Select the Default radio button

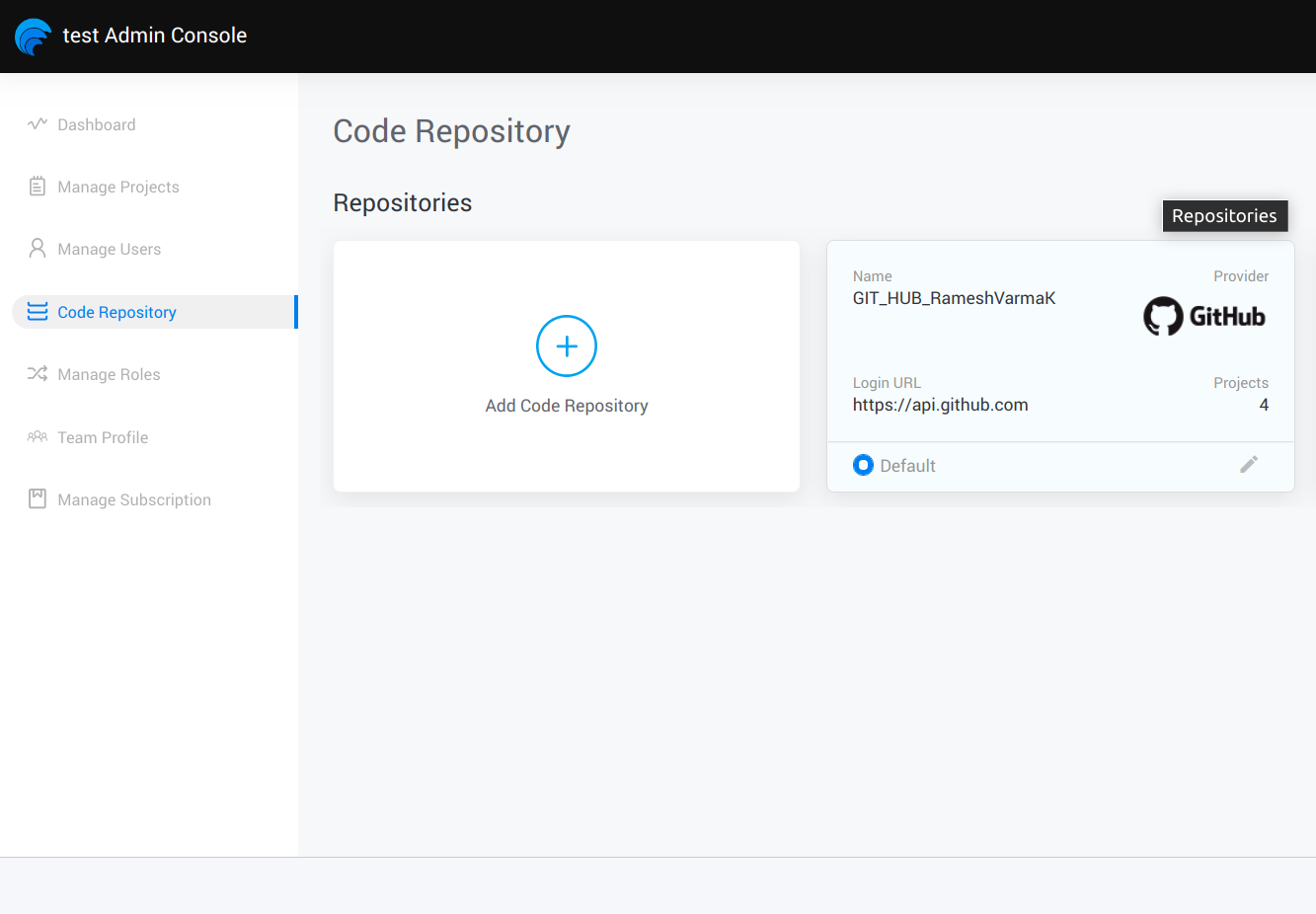[863, 465]
